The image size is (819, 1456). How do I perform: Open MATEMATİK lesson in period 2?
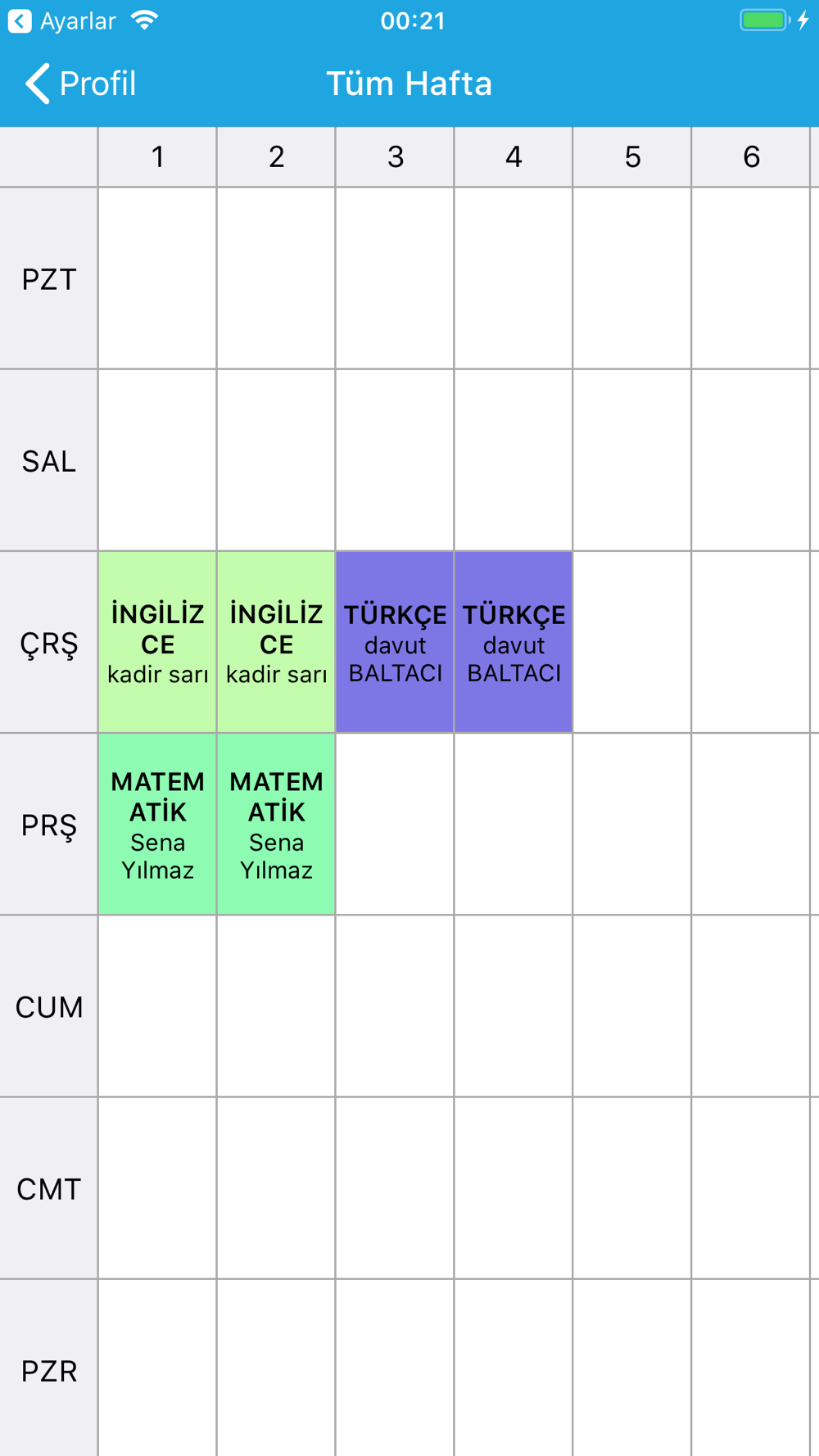(276, 824)
